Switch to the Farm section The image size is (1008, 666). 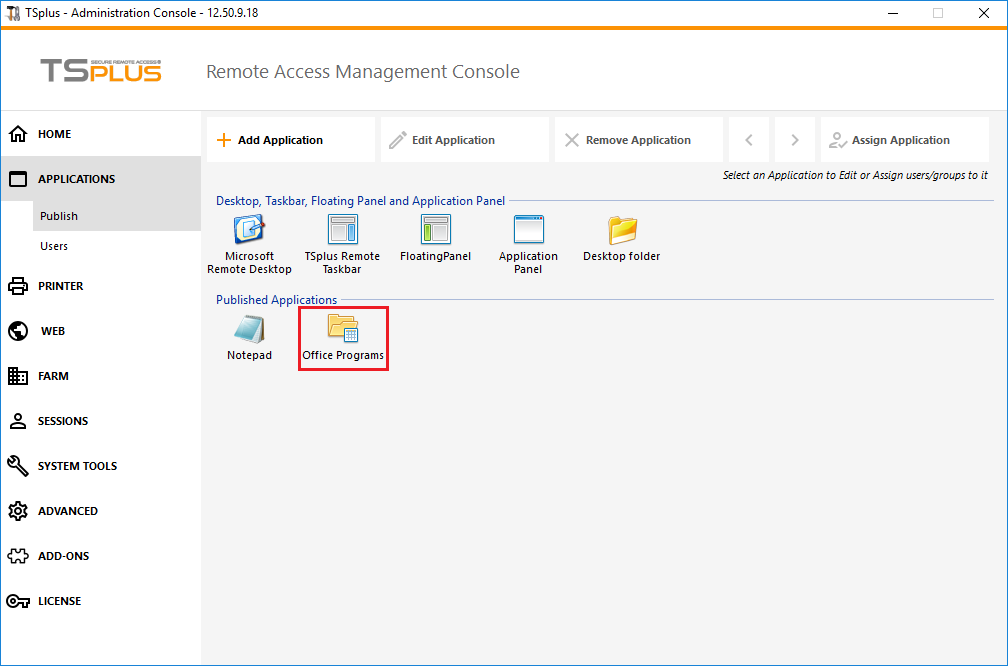[x=53, y=376]
